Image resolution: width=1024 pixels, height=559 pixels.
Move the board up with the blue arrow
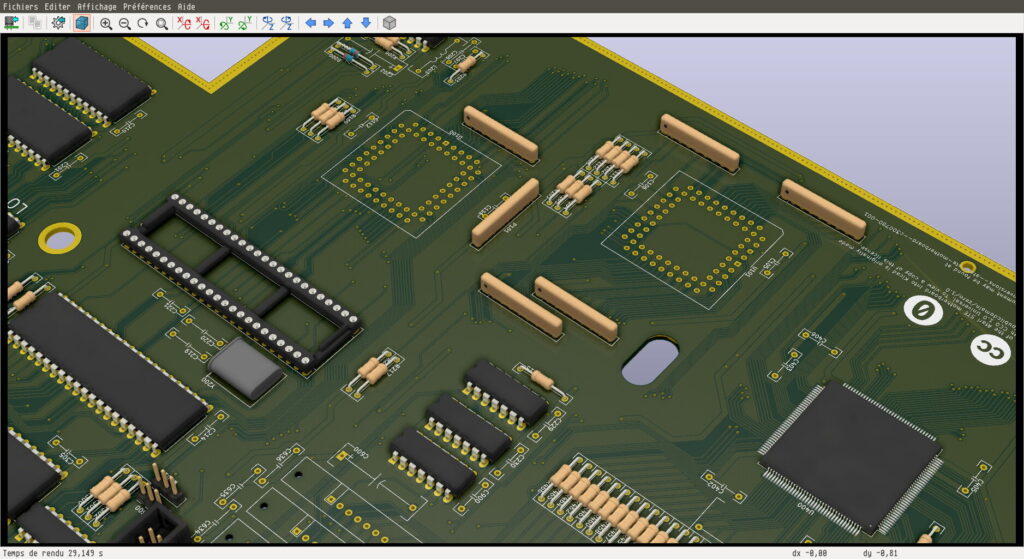point(347,23)
